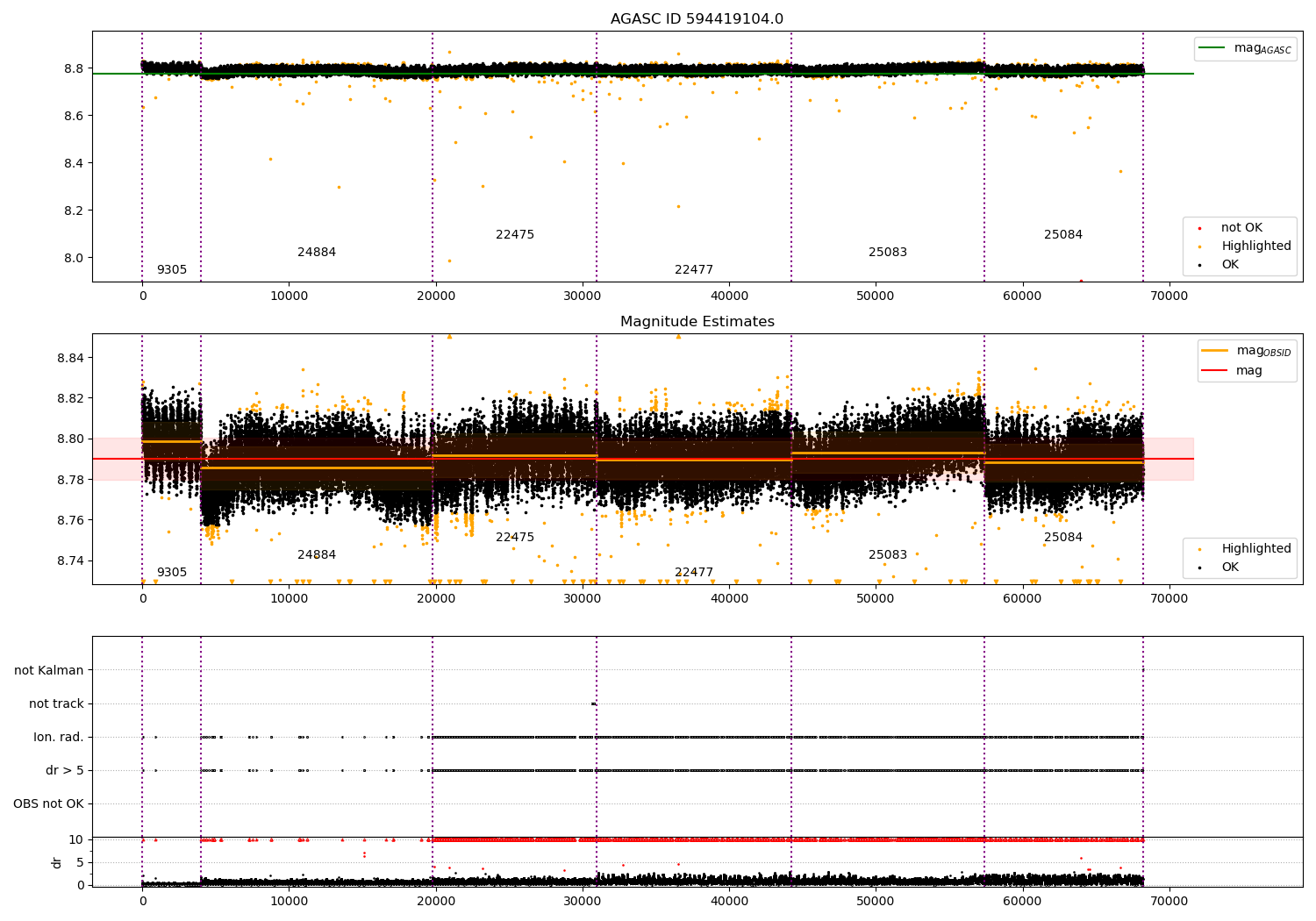The width and height of the screenshot is (1316, 921).
Task: Click the 8.74 tick on middle y-axis
Action: 70,560
